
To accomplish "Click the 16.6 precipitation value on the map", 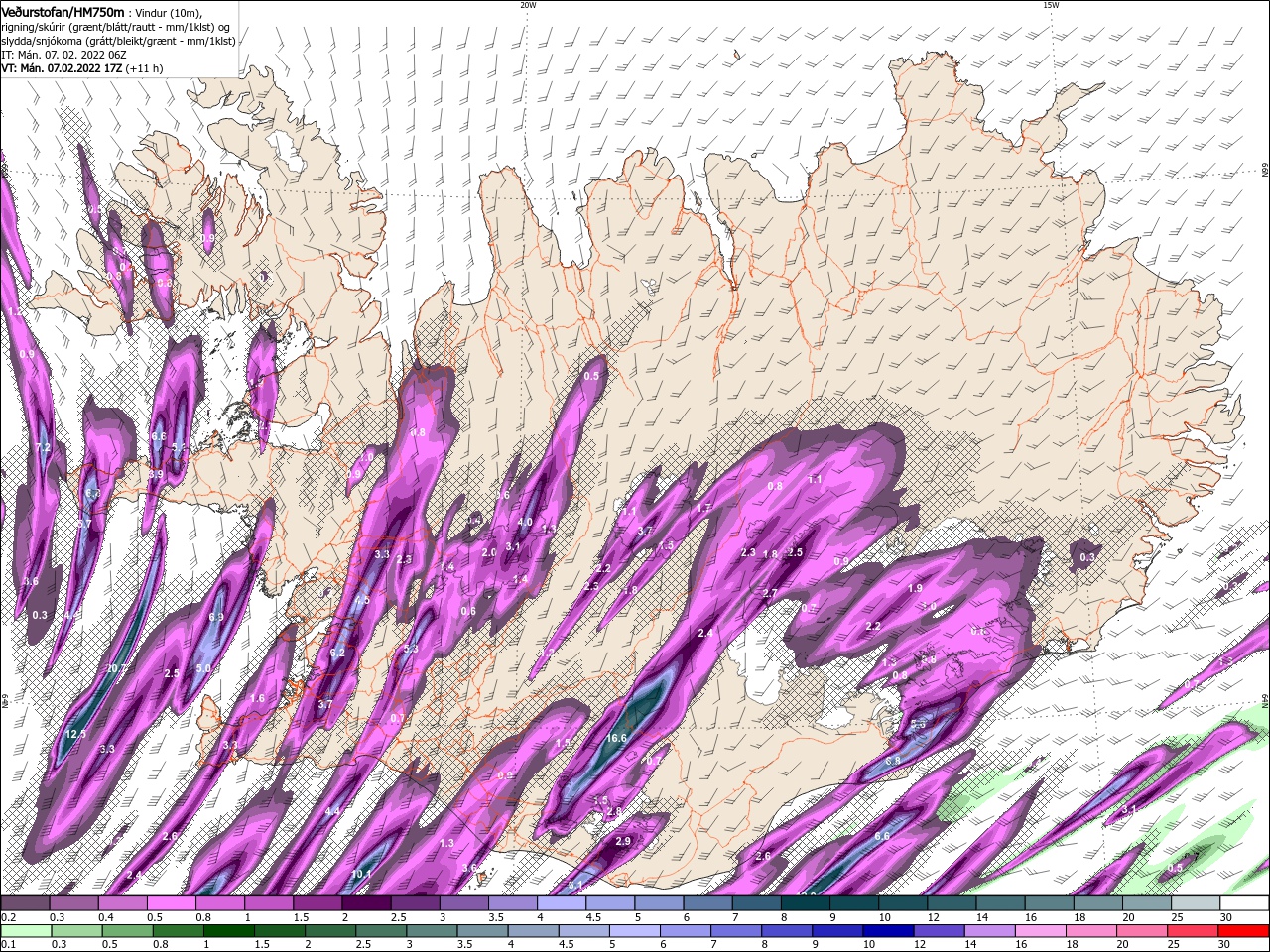I will click(616, 738).
